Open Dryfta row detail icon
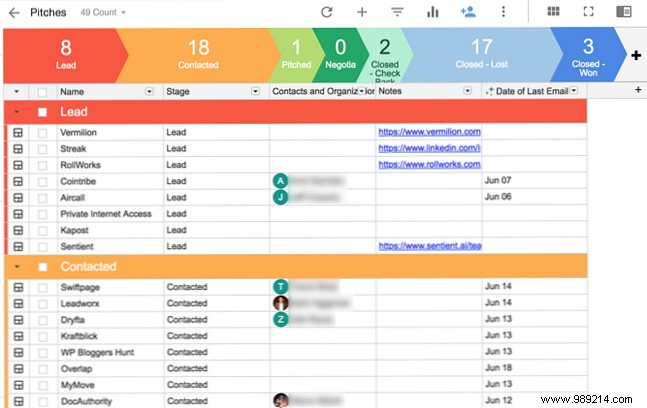647x408 pixels. [x=18, y=320]
